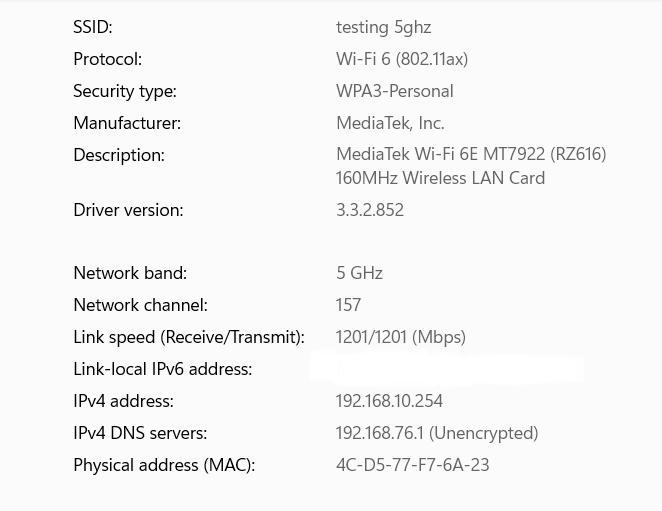Click the Link speed (Receive/Transmit) label

[x=189, y=337]
